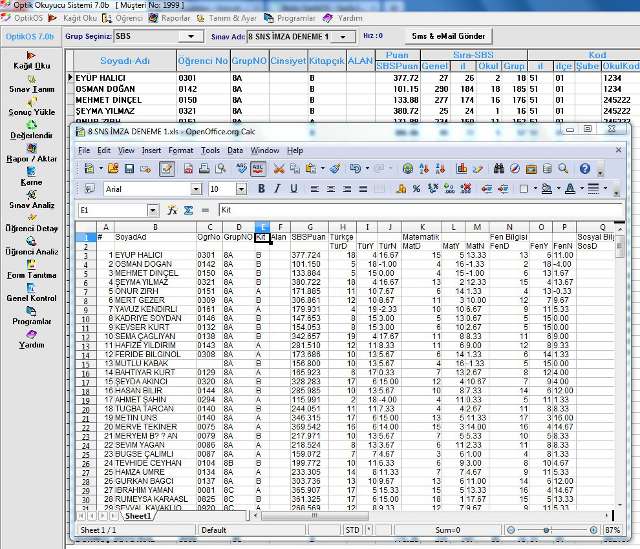The image size is (640, 549).
Task: Open the Grup Seçiniz SBS dropdown
Action: pos(191,36)
